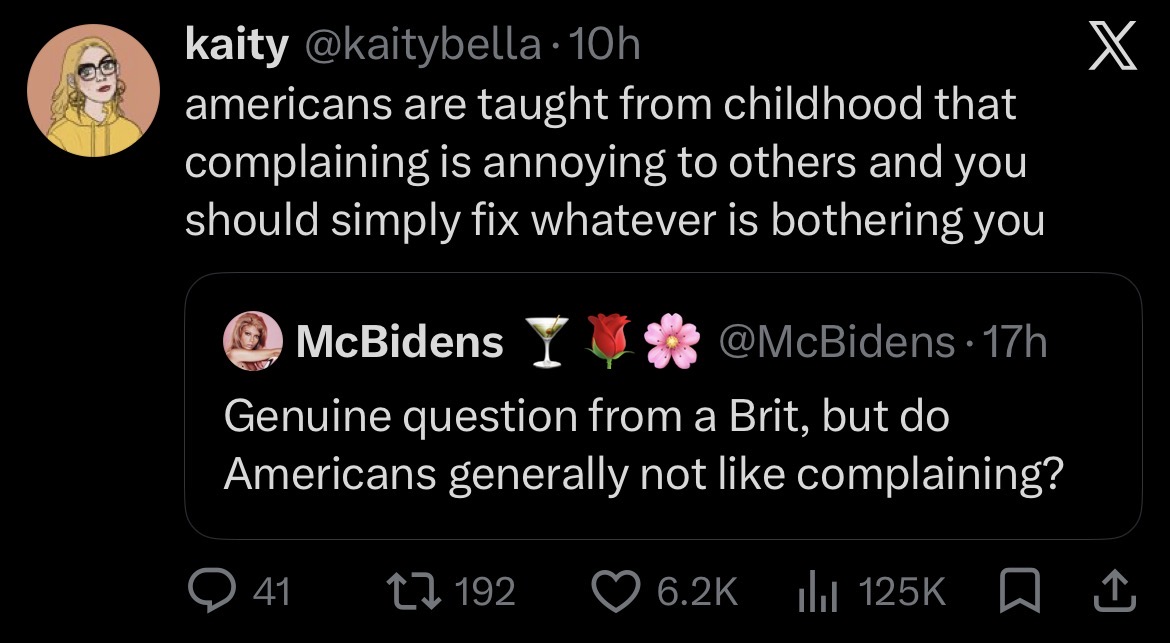Open the reply comments icon
This screenshot has height=643, width=1170.
[212, 592]
